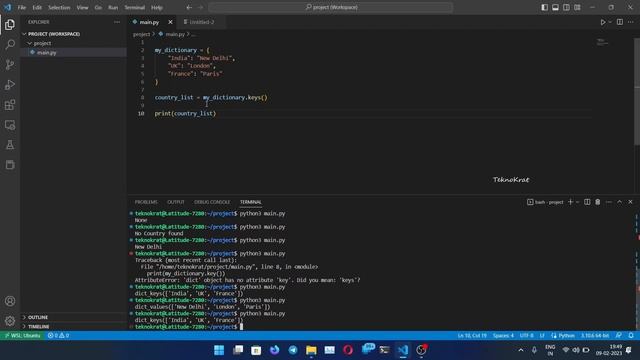Open Source Control view
Screen dimensions: 640x360
[x=10, y=64]
